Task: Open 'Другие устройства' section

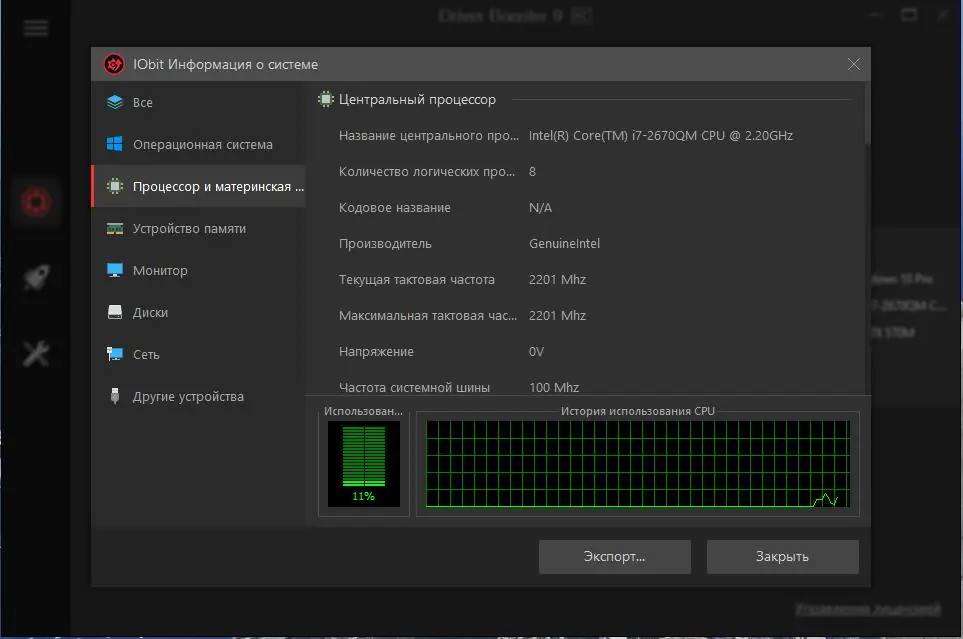Action: point(198,396)
